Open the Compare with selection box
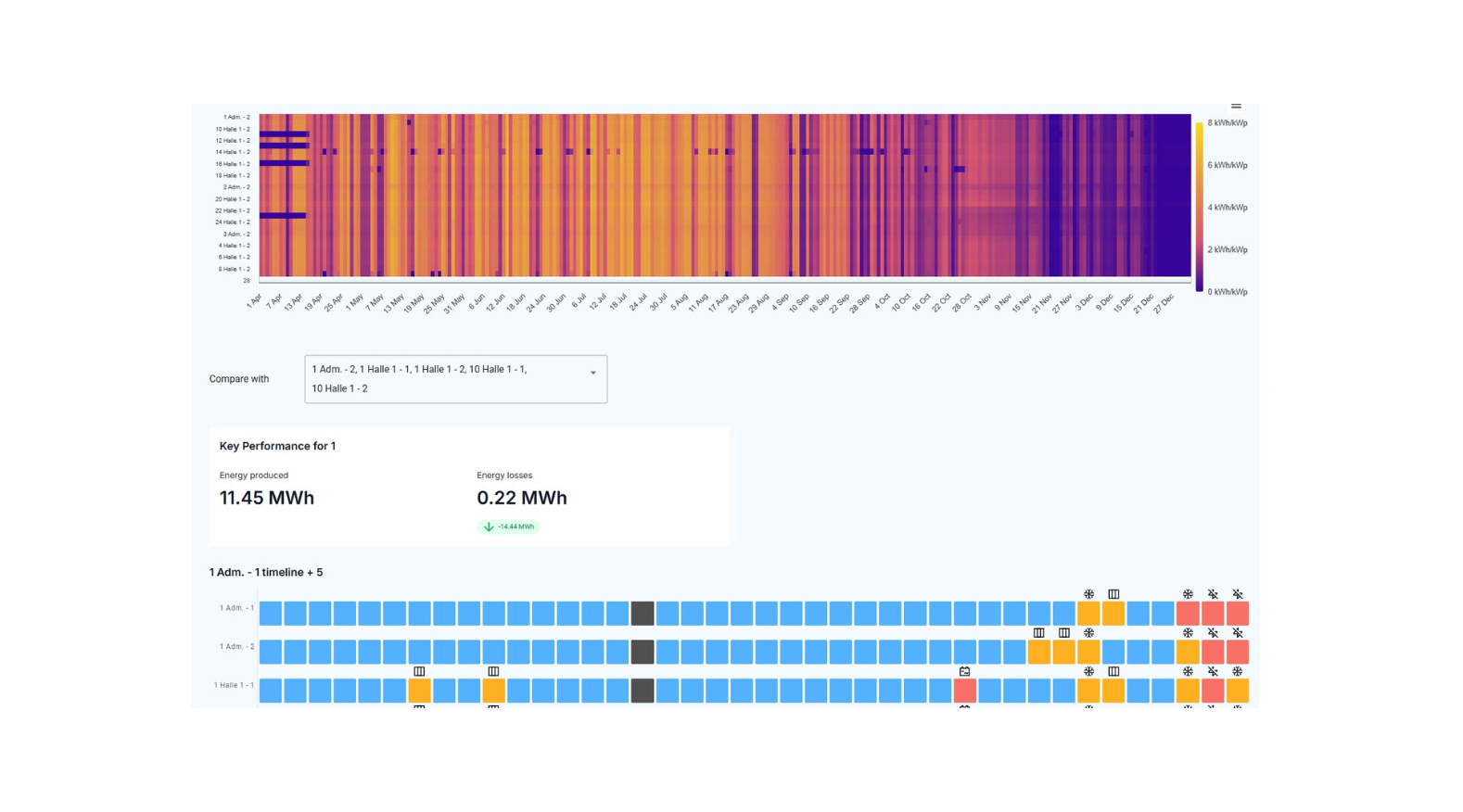This screenshot has height=812, width=1463. (445, 379)
